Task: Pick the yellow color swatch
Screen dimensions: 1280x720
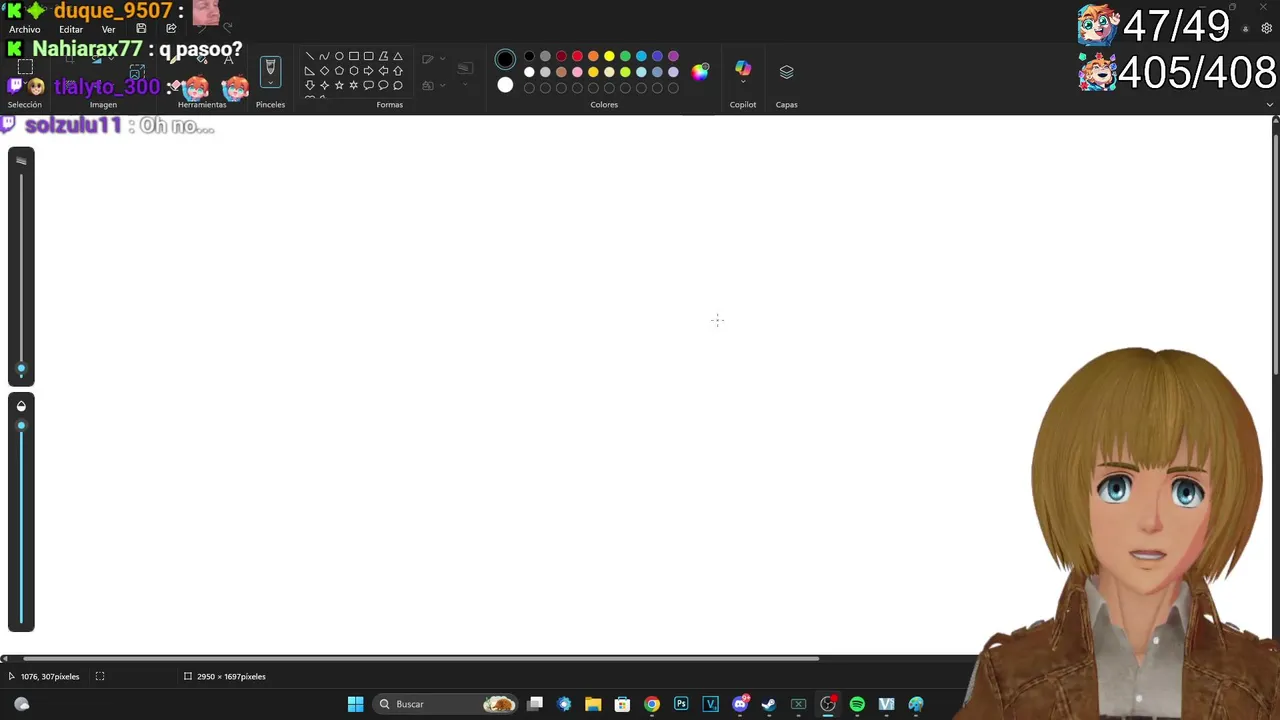Action: pos(609,56)
